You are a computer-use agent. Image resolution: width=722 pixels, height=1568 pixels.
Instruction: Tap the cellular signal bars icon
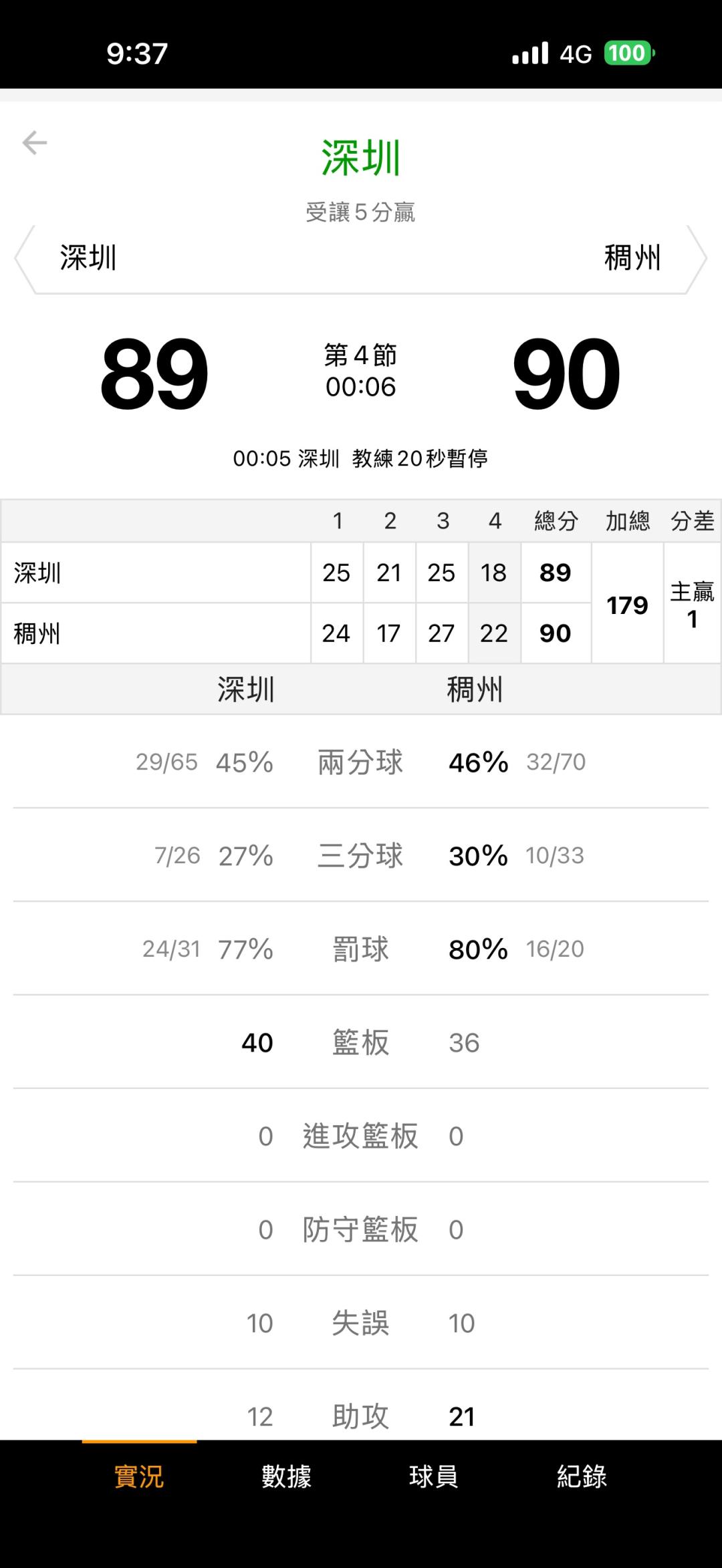[530, 53]
